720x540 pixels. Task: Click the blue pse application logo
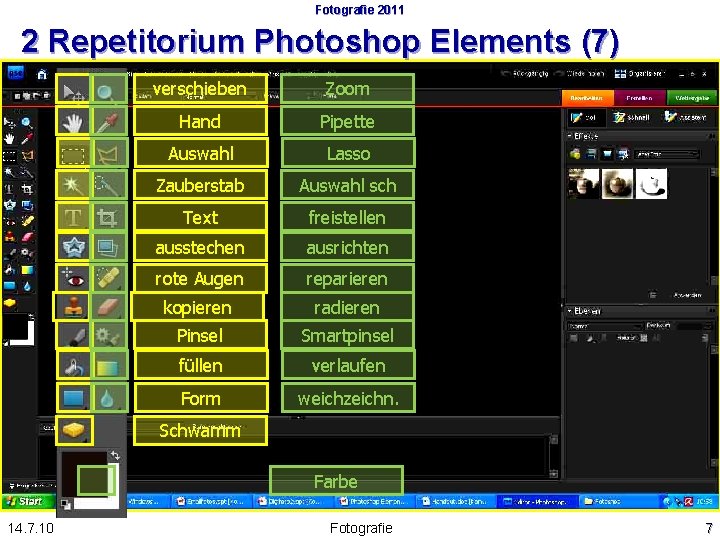click(15, 73)
